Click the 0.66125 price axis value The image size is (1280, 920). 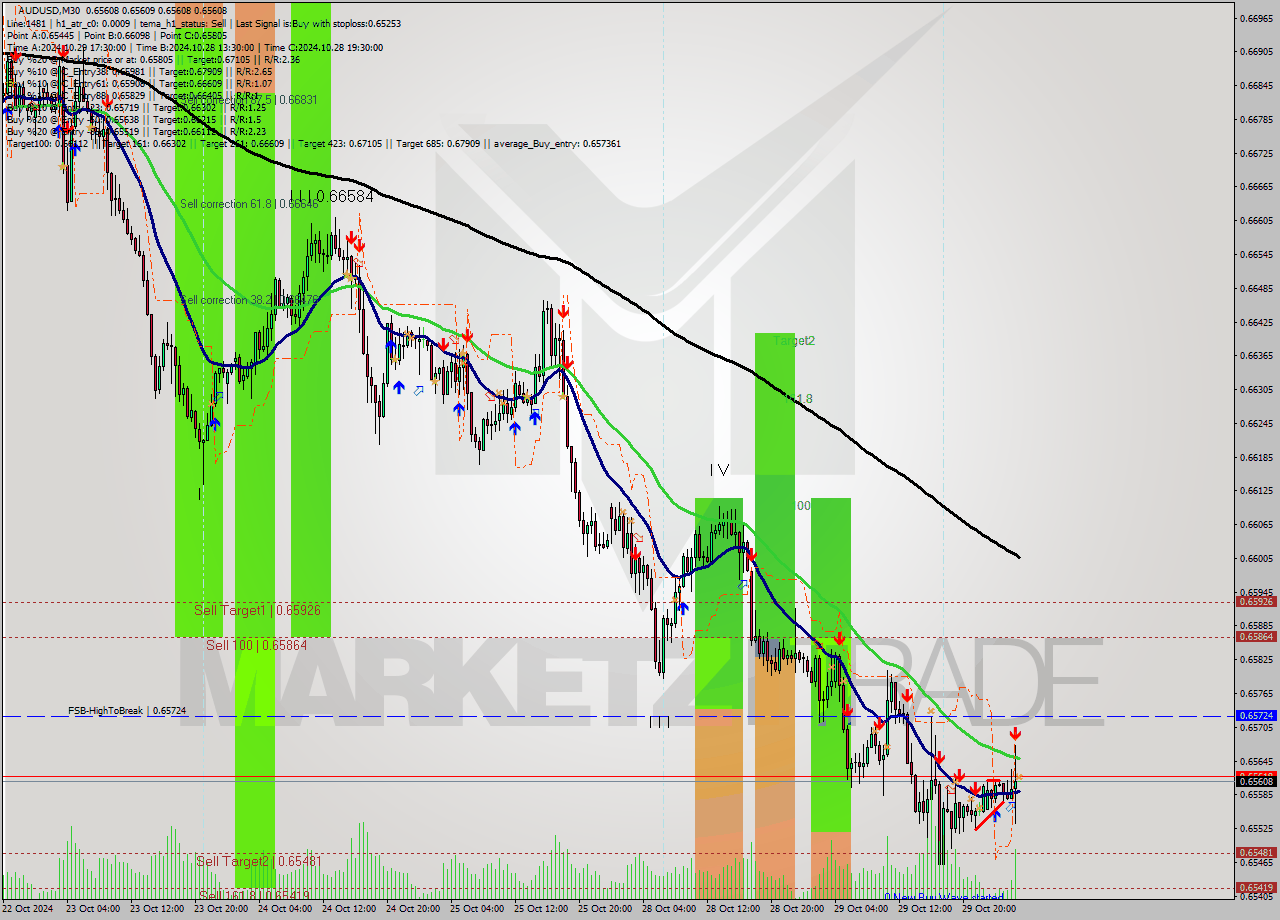tap(1256, 491)
